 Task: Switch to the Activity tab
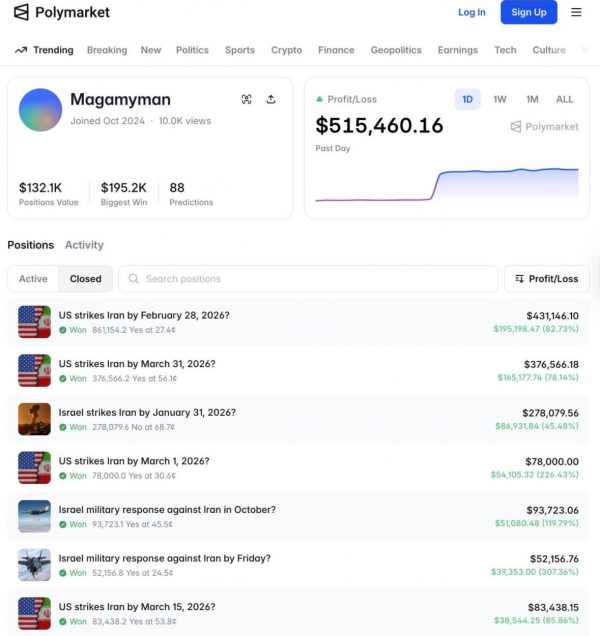tap(84, 245)
